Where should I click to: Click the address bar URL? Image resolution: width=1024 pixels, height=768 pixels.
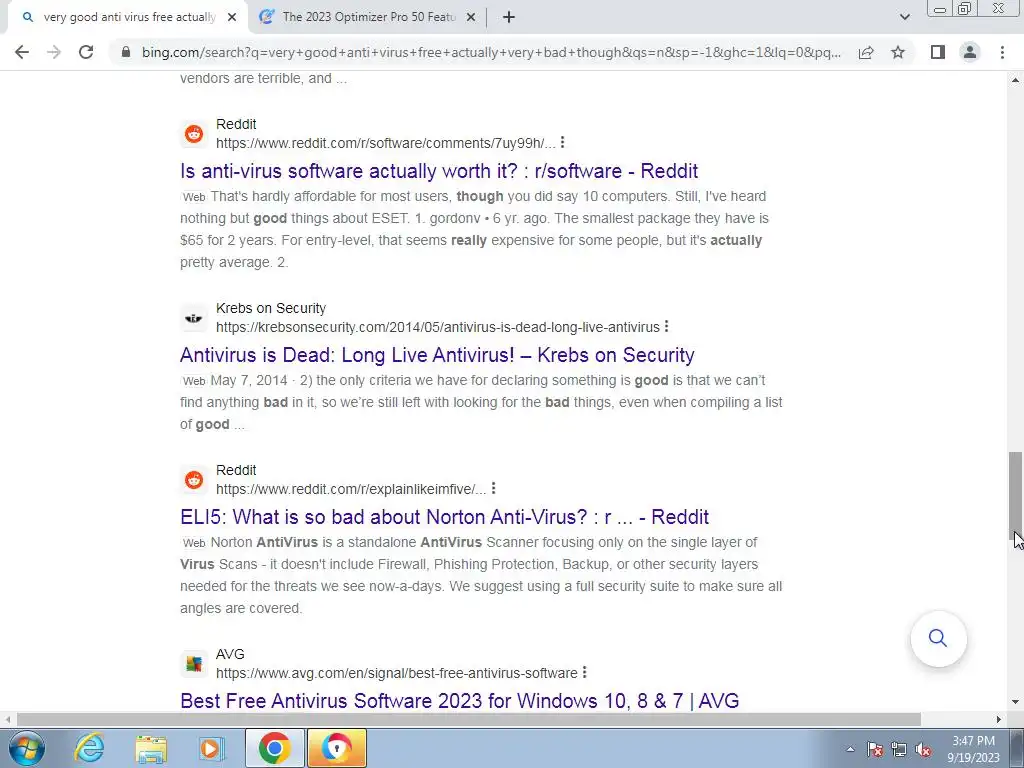[491, 52]
